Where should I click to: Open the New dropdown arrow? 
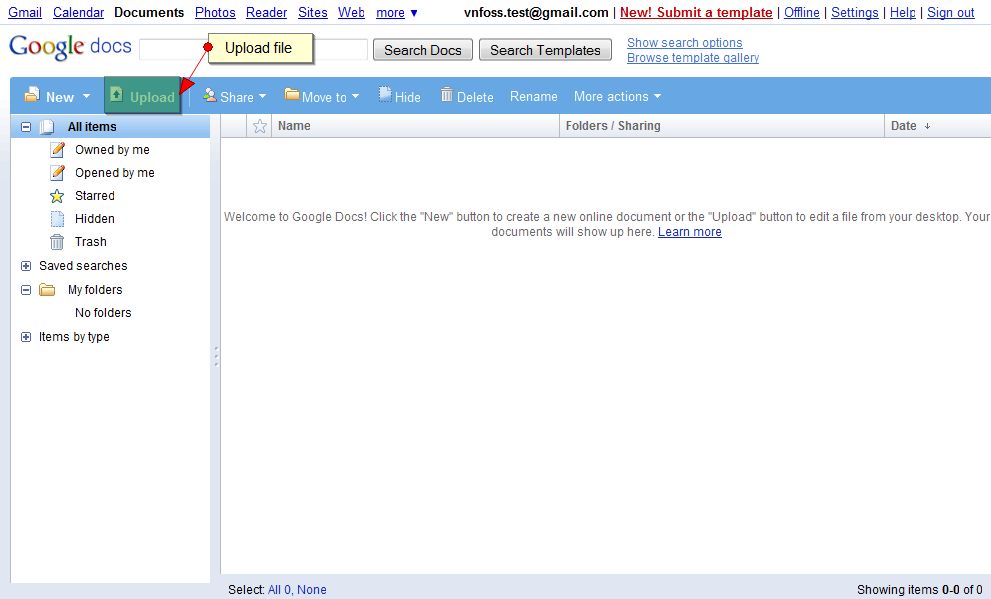click(86, 97)
